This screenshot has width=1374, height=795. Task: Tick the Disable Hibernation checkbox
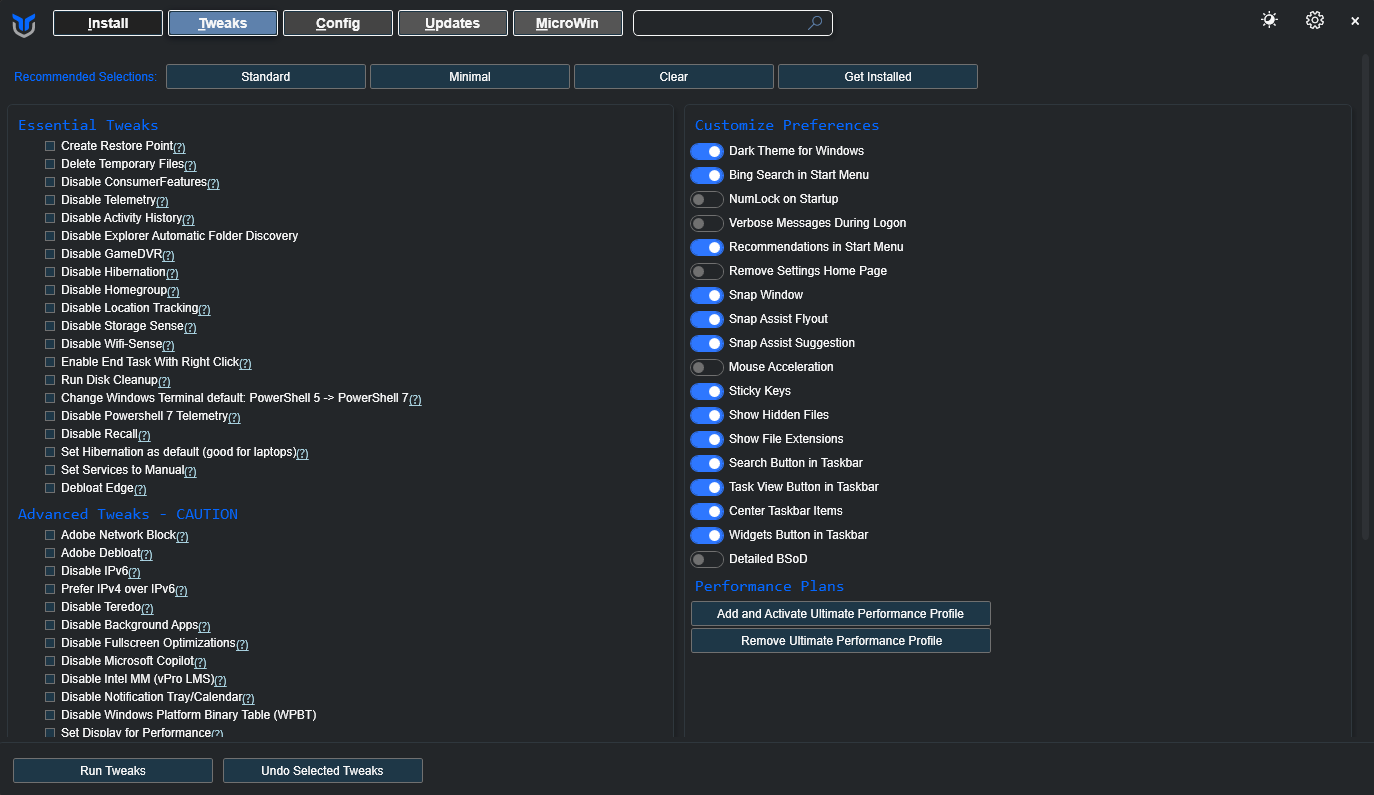tap(50, 272)
